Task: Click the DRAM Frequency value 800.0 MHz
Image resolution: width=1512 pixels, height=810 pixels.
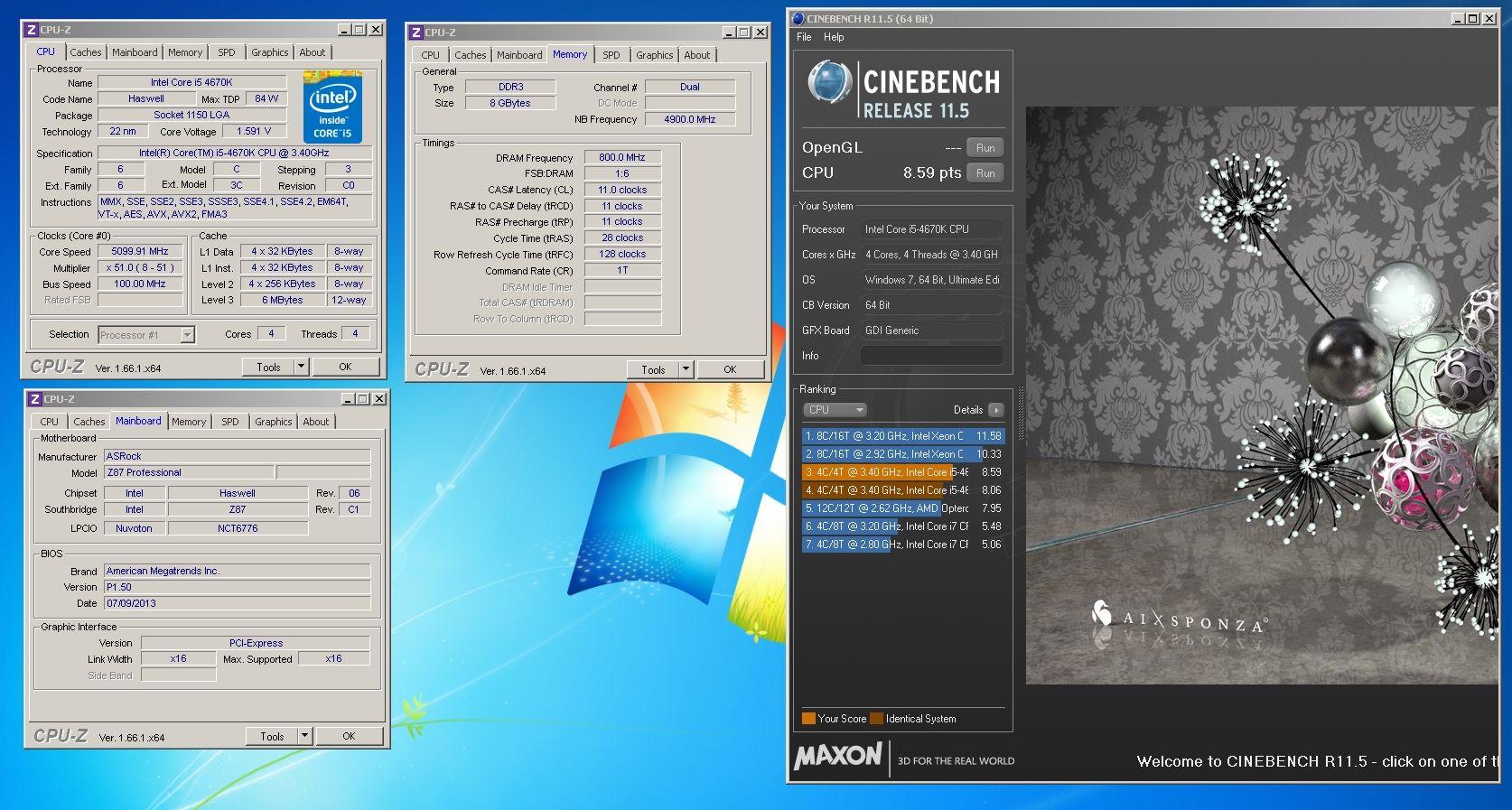Action: (622, 157)
